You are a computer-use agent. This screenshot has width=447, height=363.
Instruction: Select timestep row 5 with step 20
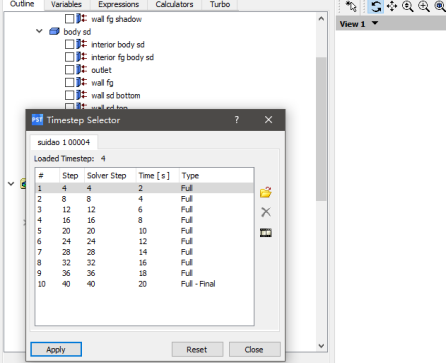[144, 231]
